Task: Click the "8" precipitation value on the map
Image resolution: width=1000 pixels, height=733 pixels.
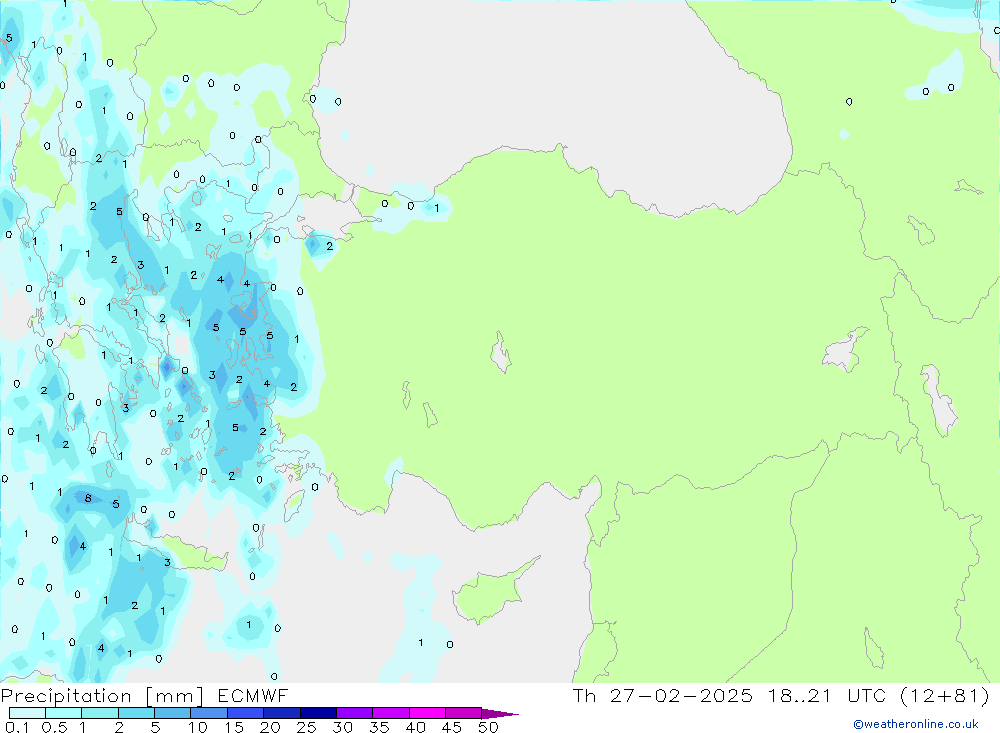Action: tap(88, 498)
